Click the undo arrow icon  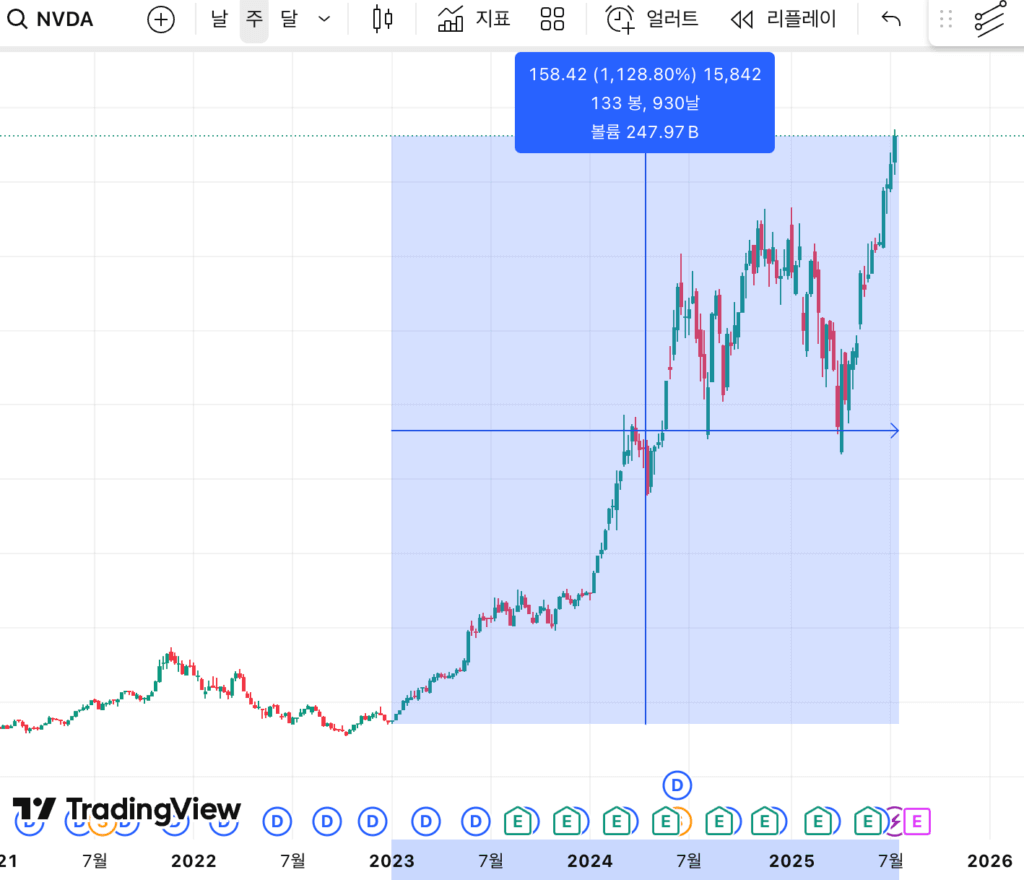coord(891,20)
